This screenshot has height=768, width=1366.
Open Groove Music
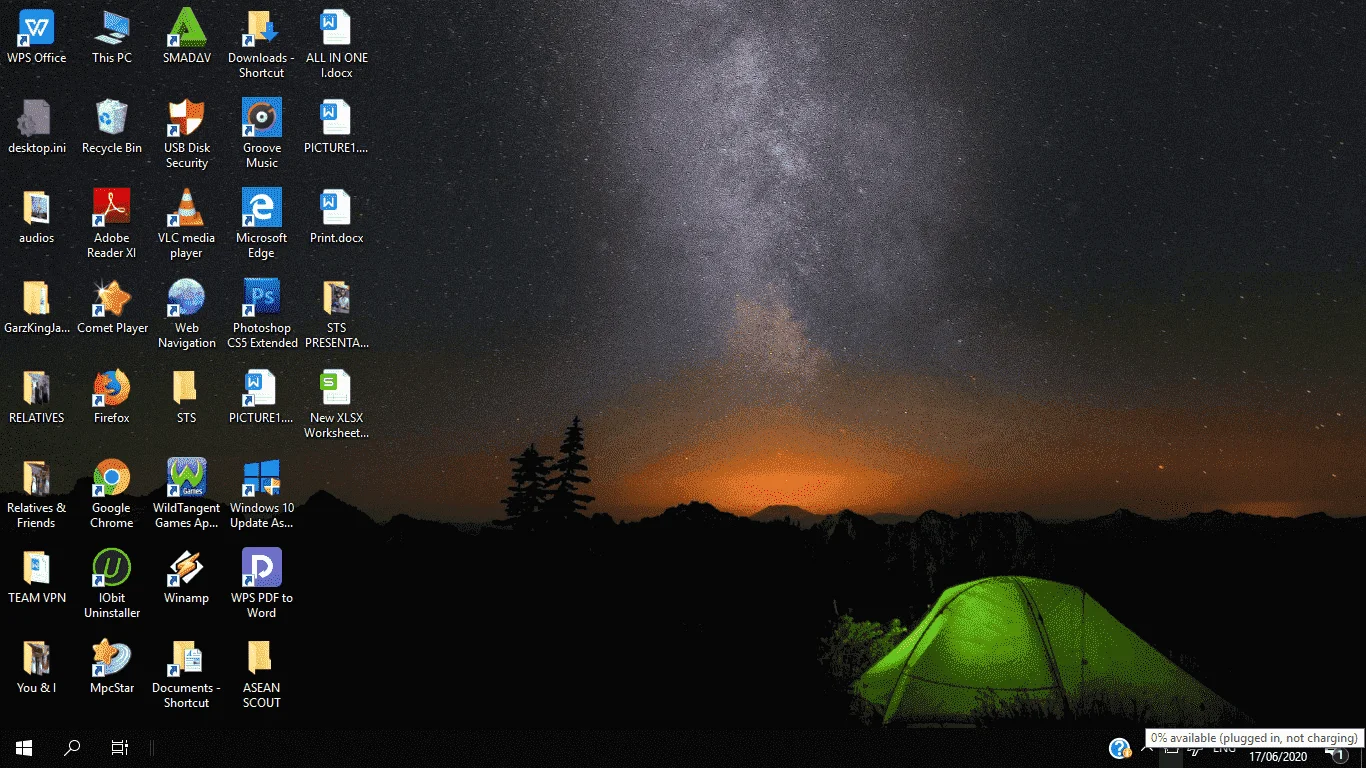pyautogui.click(x=262, y=134)
